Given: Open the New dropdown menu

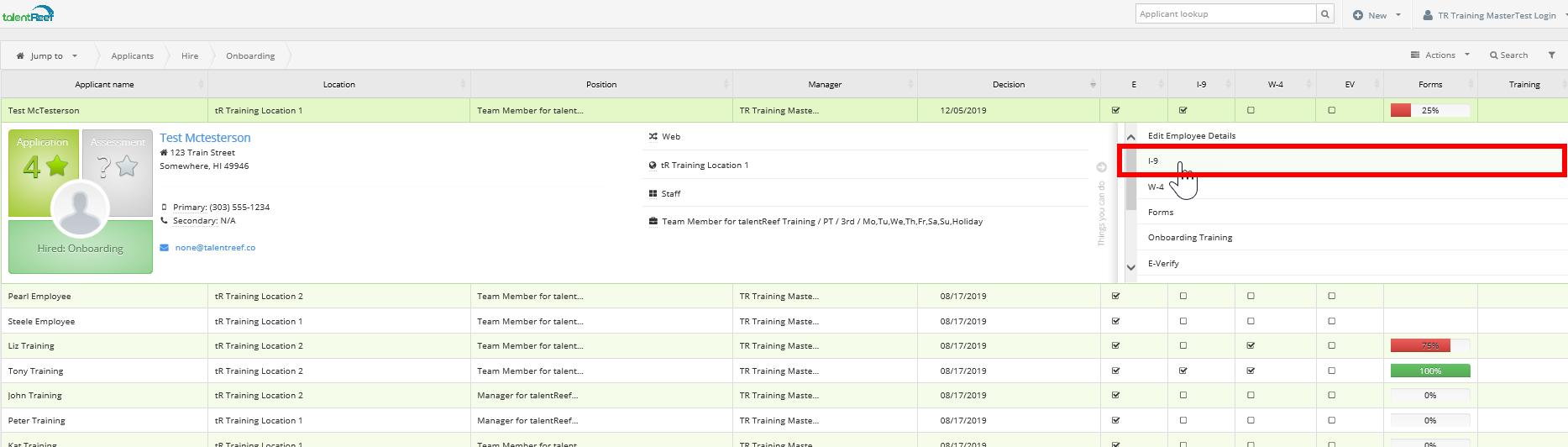Looking at the screenshot, I should (1377, 15).
